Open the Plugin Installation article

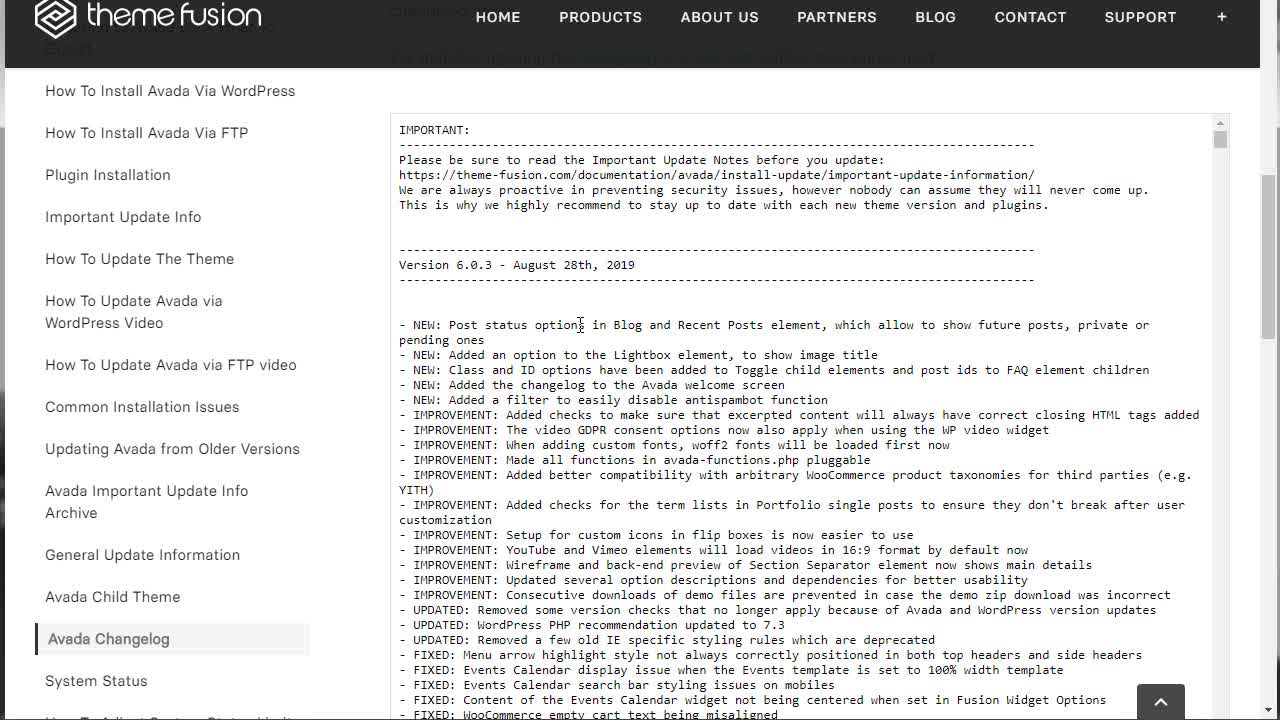pos(108,175)
